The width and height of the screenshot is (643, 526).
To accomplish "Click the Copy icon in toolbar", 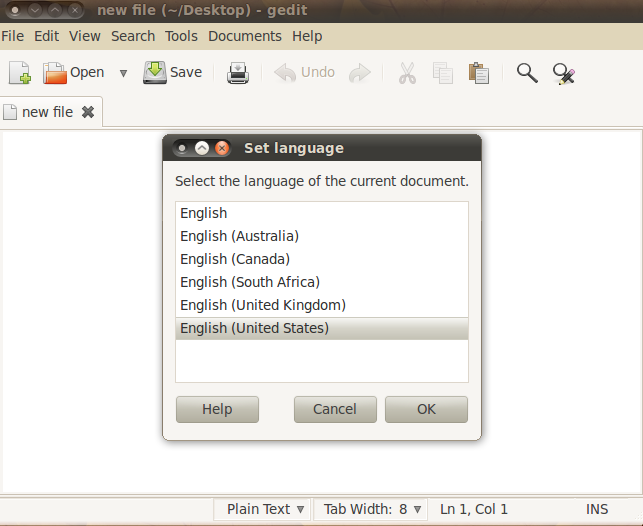I will [443, 73].
